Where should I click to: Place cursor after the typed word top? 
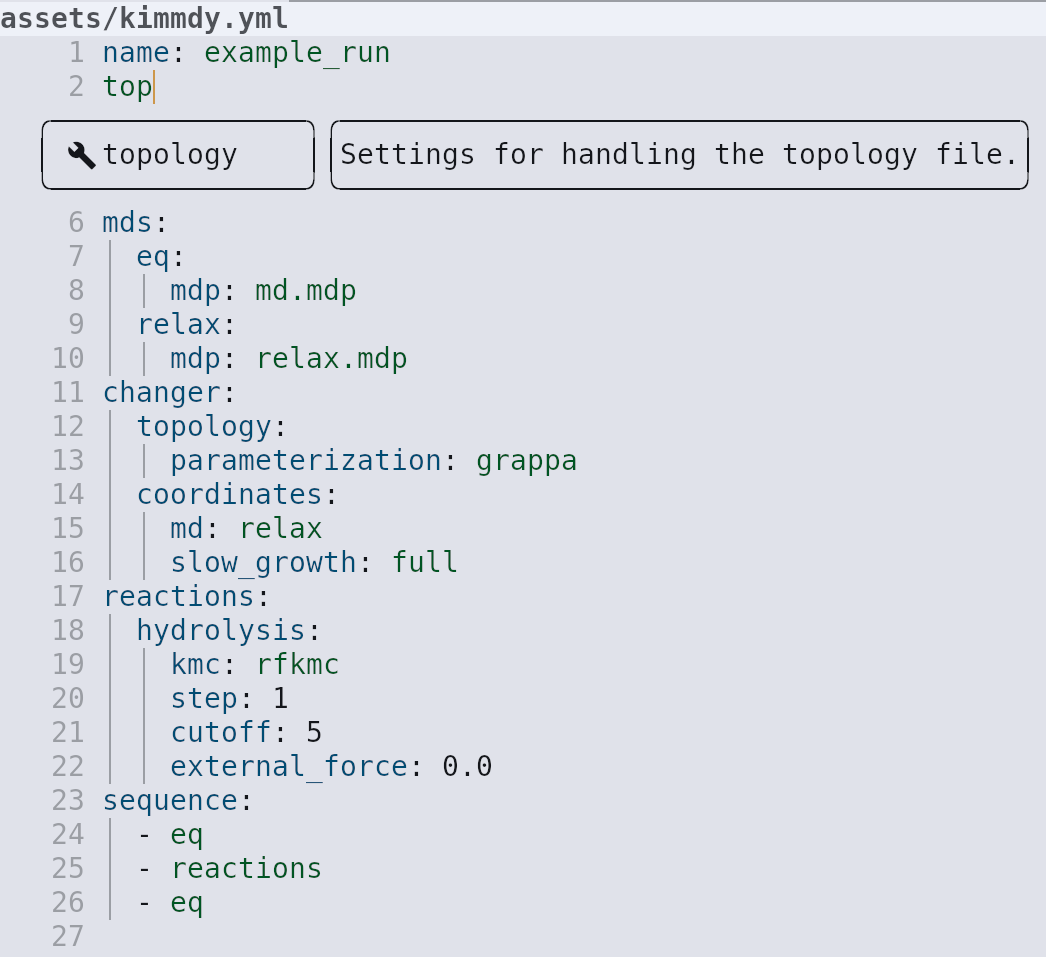153,87
